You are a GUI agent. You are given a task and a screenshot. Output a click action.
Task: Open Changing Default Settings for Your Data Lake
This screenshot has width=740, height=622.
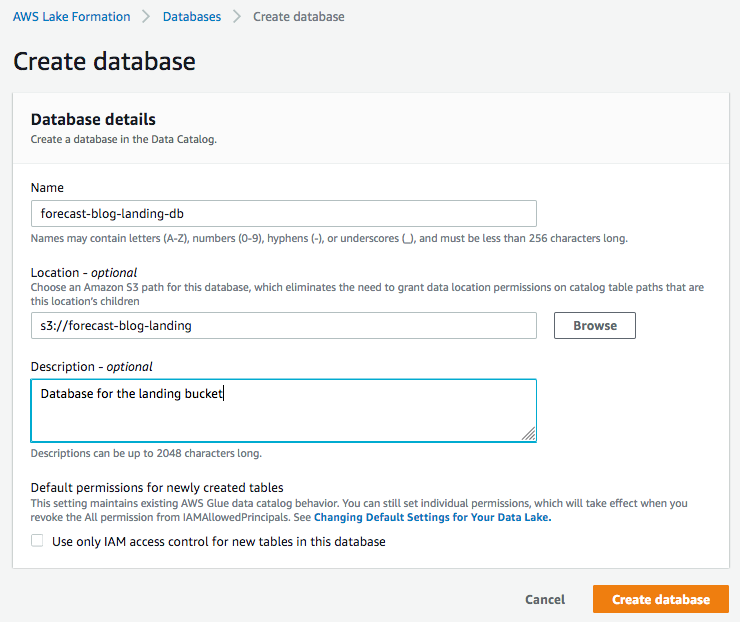(x=432, y=518)
